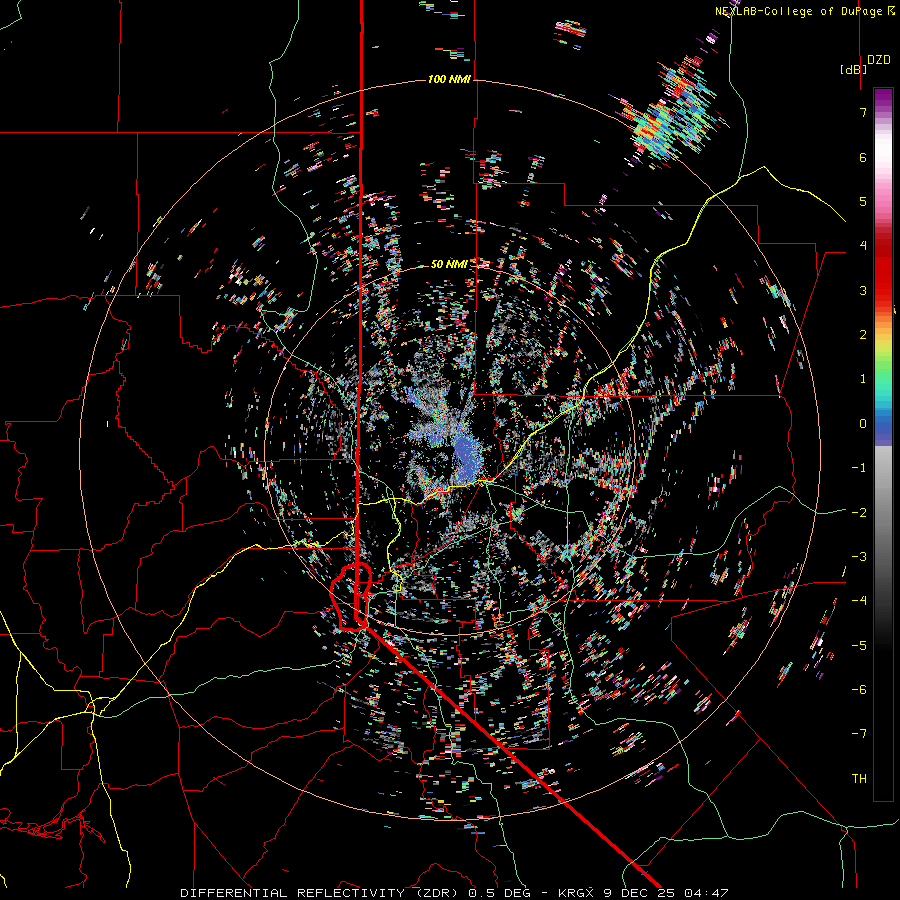Click the 9 DEC 25 04:47 timestamp
This screenshot has width=900, height=900.
tap(665, 893)
